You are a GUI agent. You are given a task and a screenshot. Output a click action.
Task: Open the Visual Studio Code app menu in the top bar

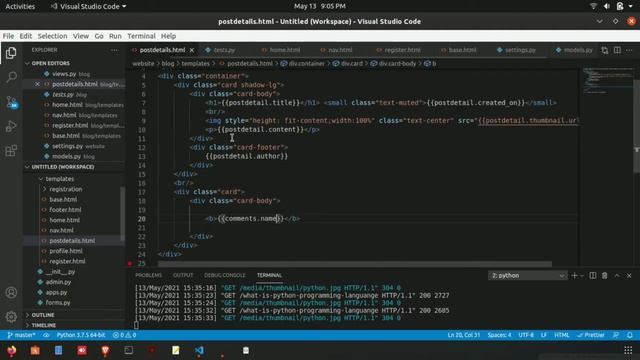point(88,6)
